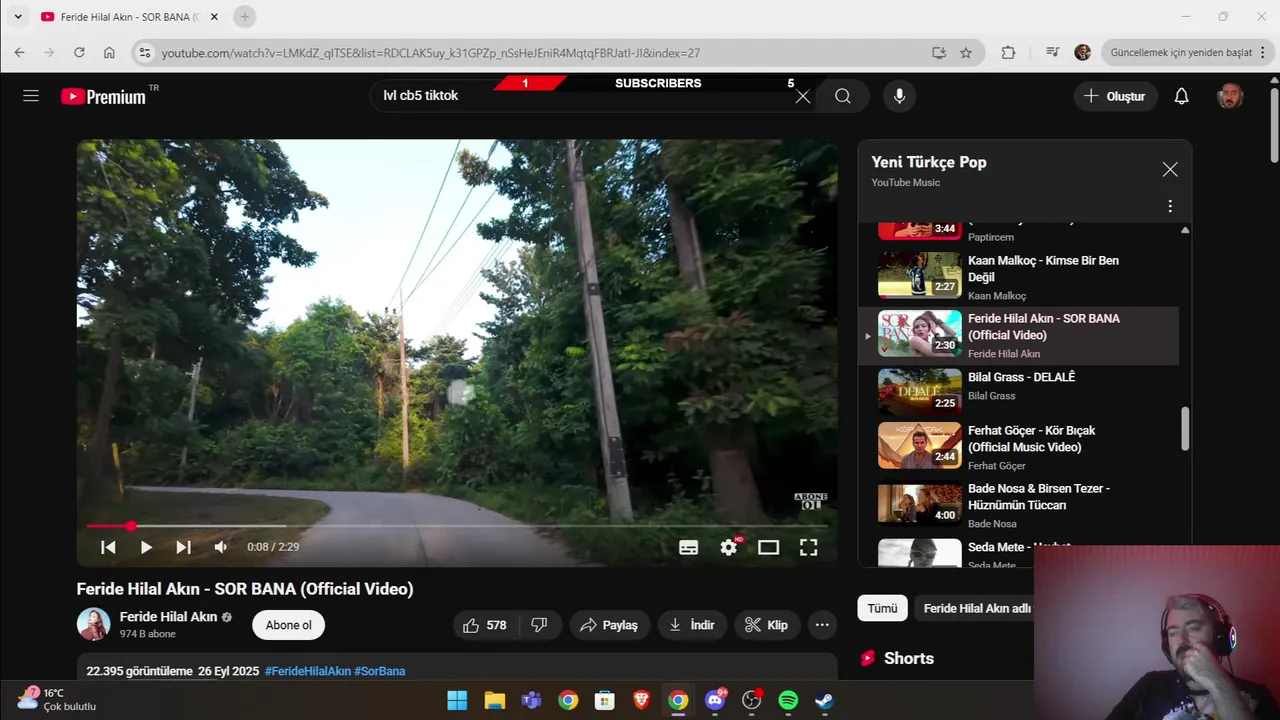
Task: Open player settings gear
Action: point(729,547)
